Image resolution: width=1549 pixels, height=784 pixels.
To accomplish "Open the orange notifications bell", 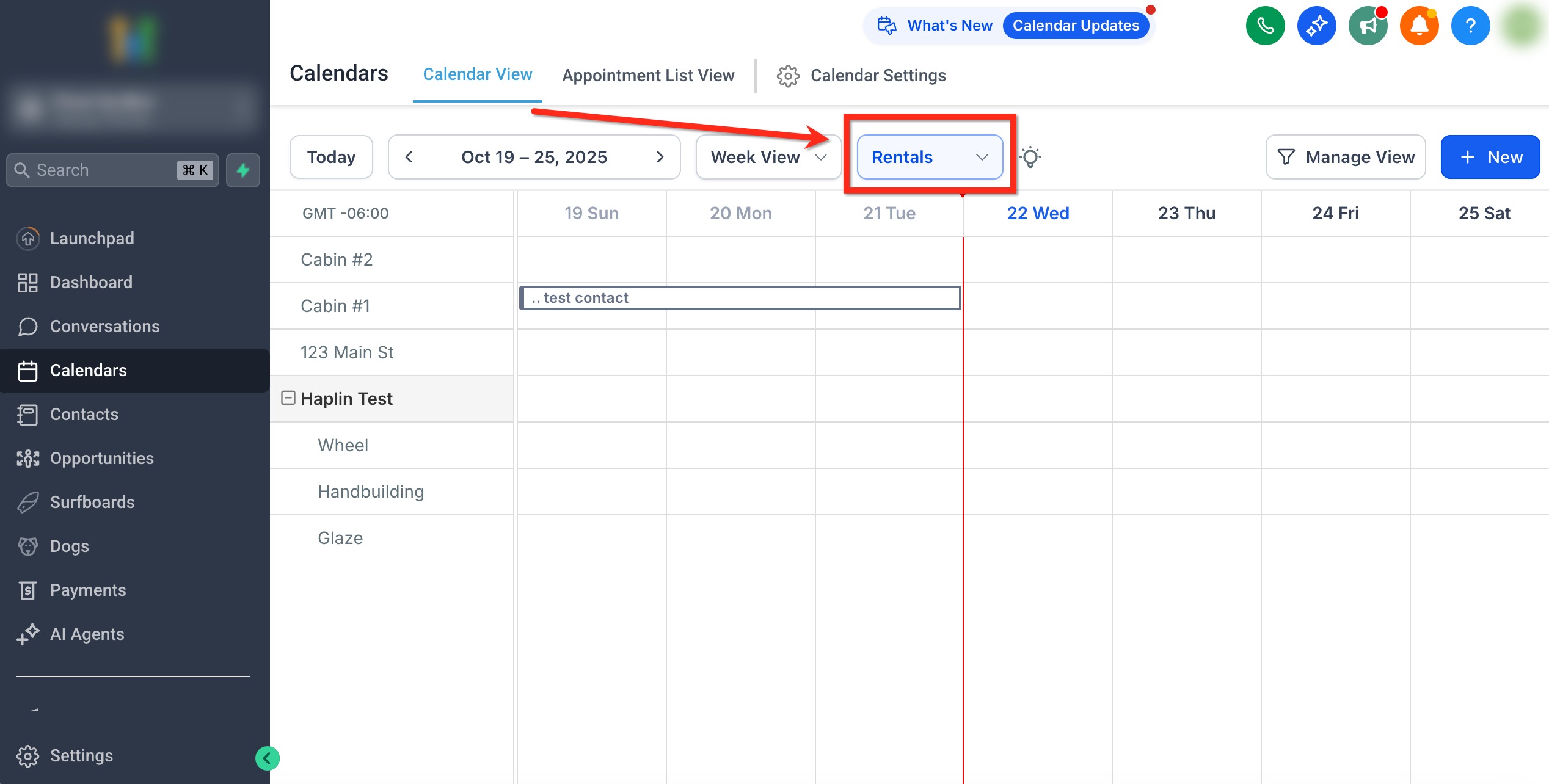I will (x=1419, y=26).
